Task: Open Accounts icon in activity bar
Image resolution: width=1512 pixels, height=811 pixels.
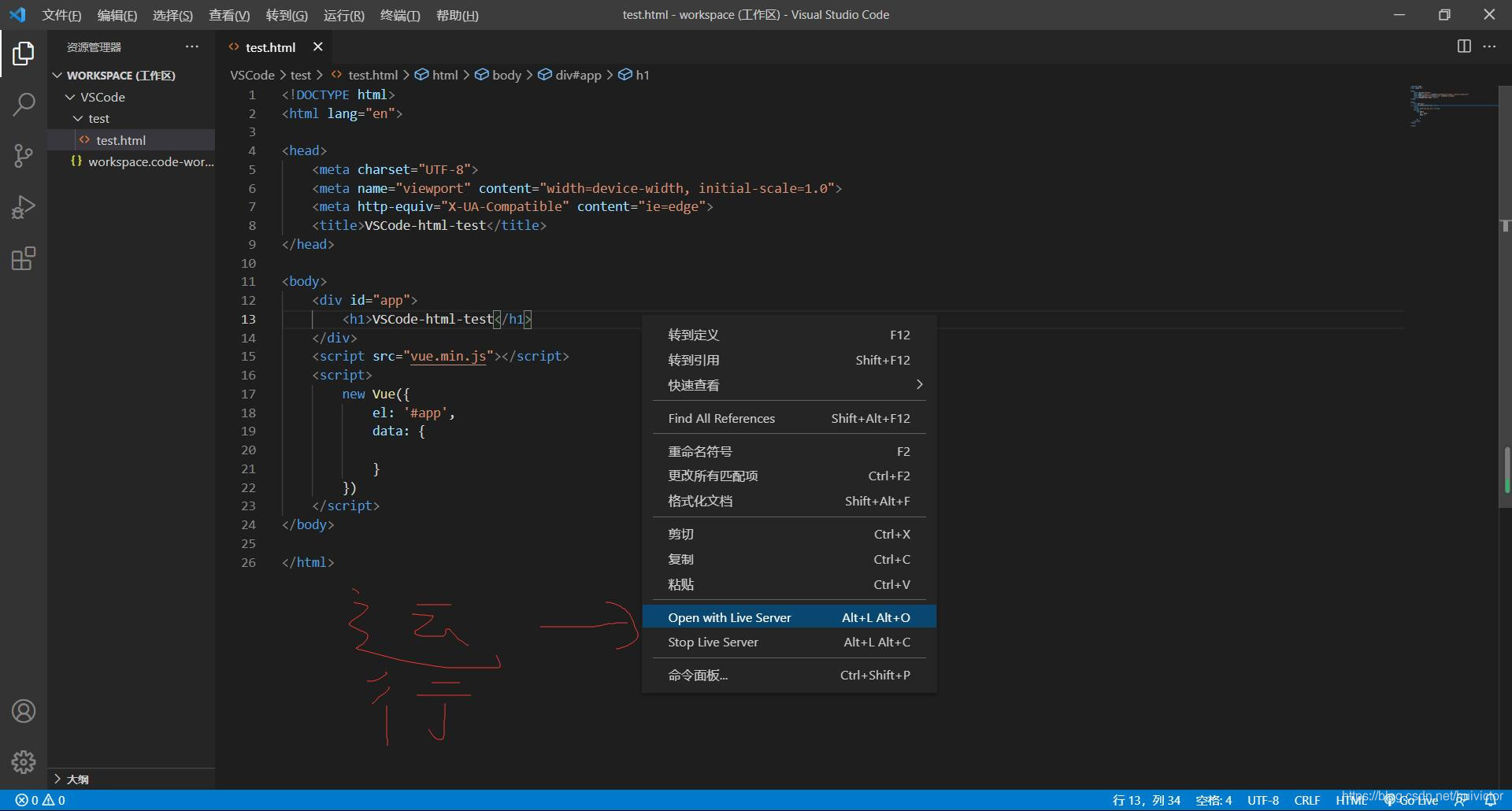Action: coord(24,711)
